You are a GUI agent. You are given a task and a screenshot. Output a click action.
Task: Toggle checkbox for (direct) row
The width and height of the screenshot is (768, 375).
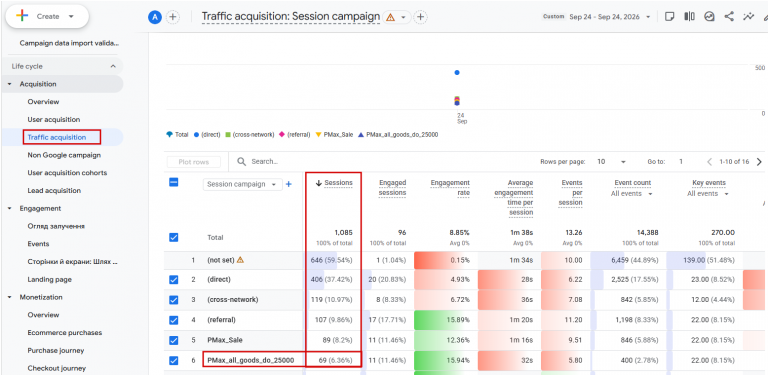tap(173, 280)
